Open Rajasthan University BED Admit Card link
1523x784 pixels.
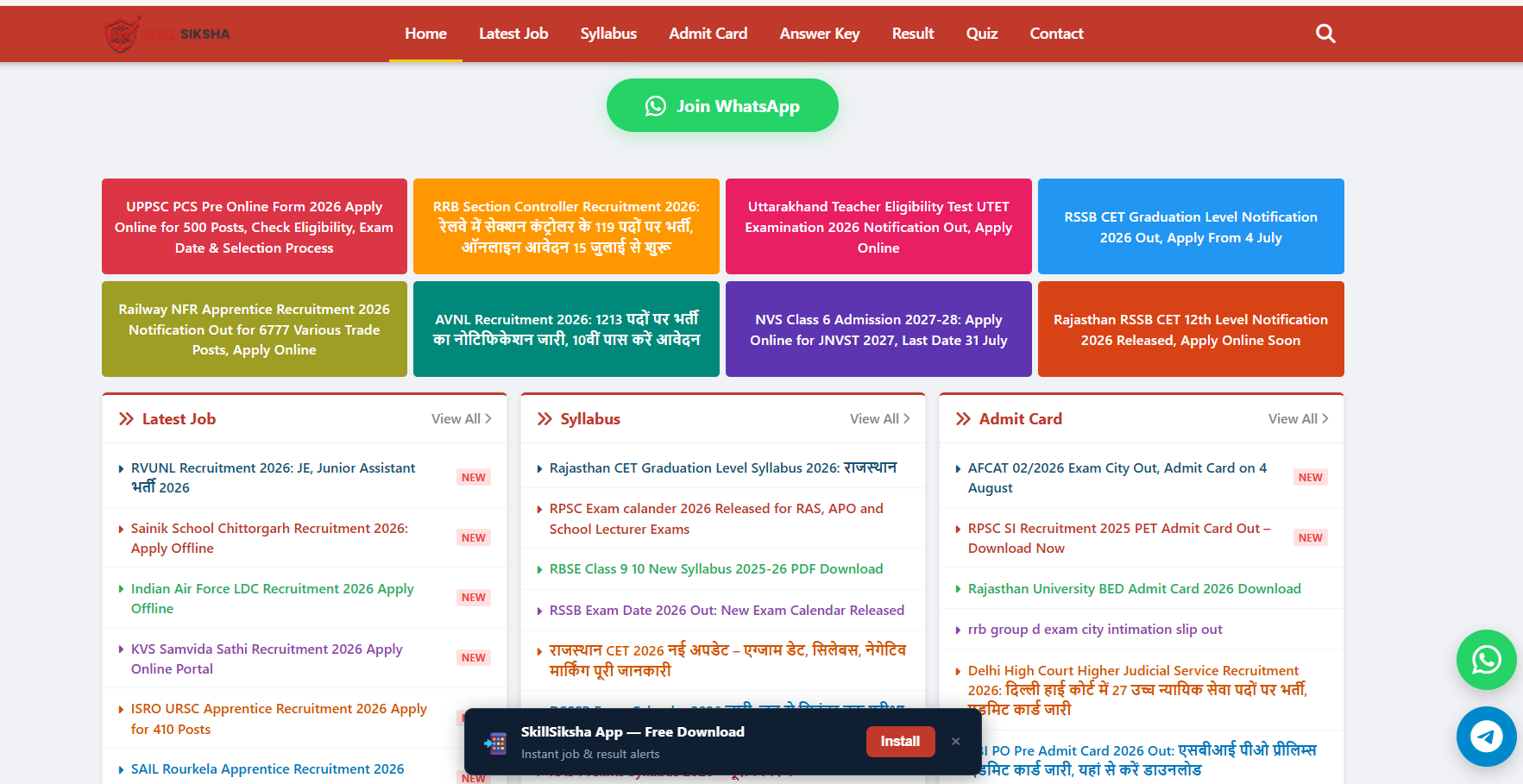(1135, 589)
